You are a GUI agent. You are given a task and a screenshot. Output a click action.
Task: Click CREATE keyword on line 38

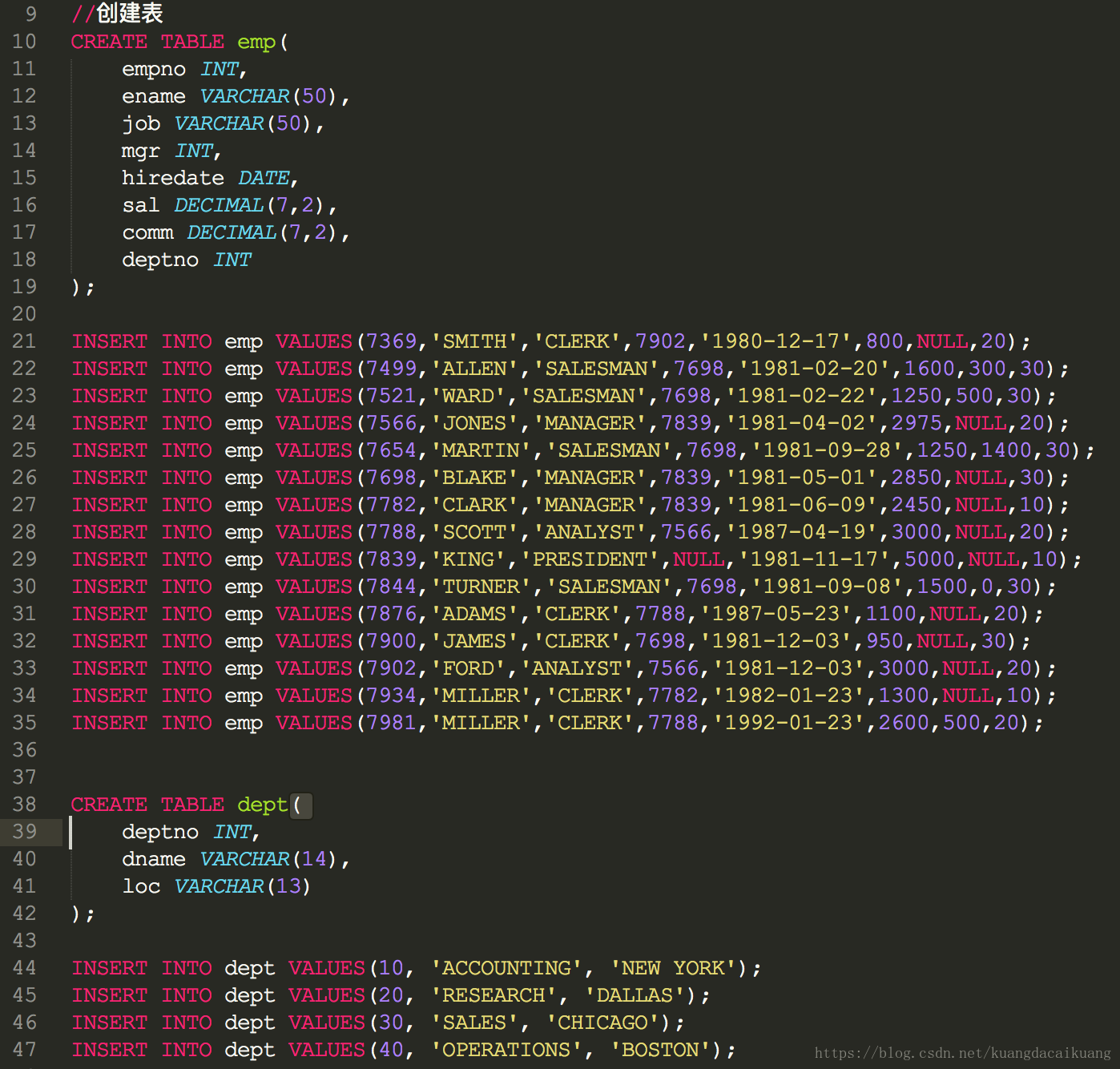coord(109,805)
